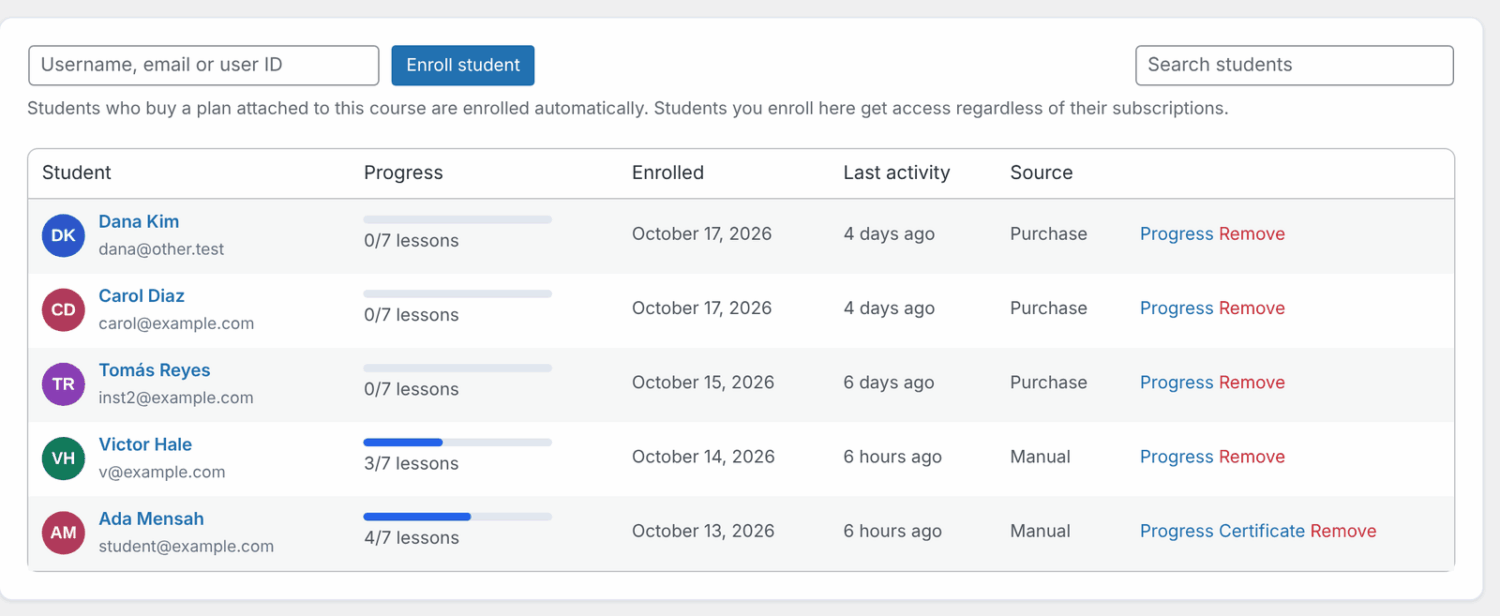
Task: Open Carol Diaz's profile link
Action: coord(141,296)
